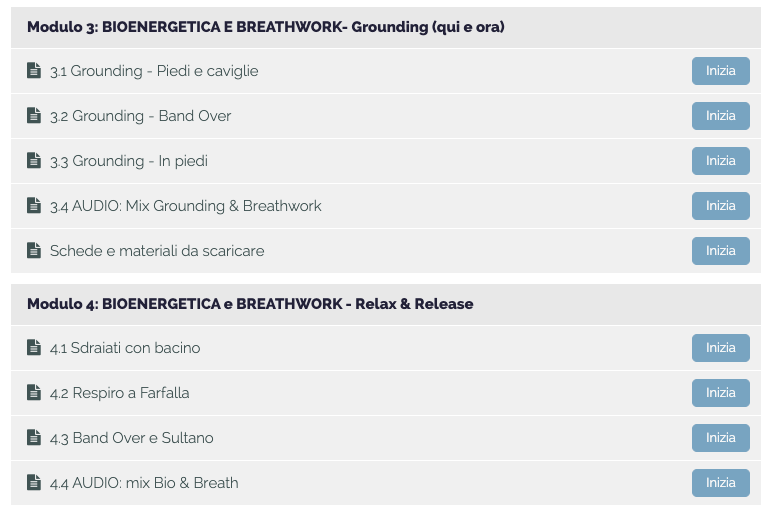Click the icon beside 4.4 AUDIO mix Bio

click(33, 482)
